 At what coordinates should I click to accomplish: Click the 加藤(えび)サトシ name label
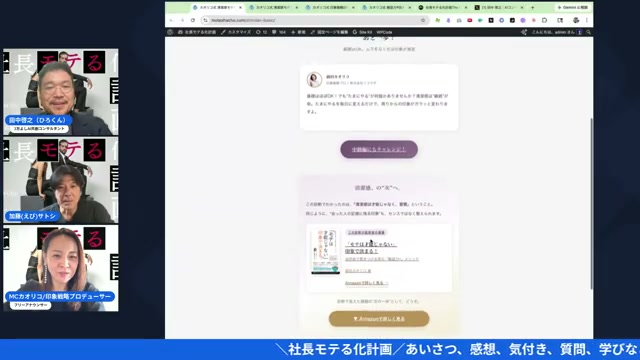(32, 216)
